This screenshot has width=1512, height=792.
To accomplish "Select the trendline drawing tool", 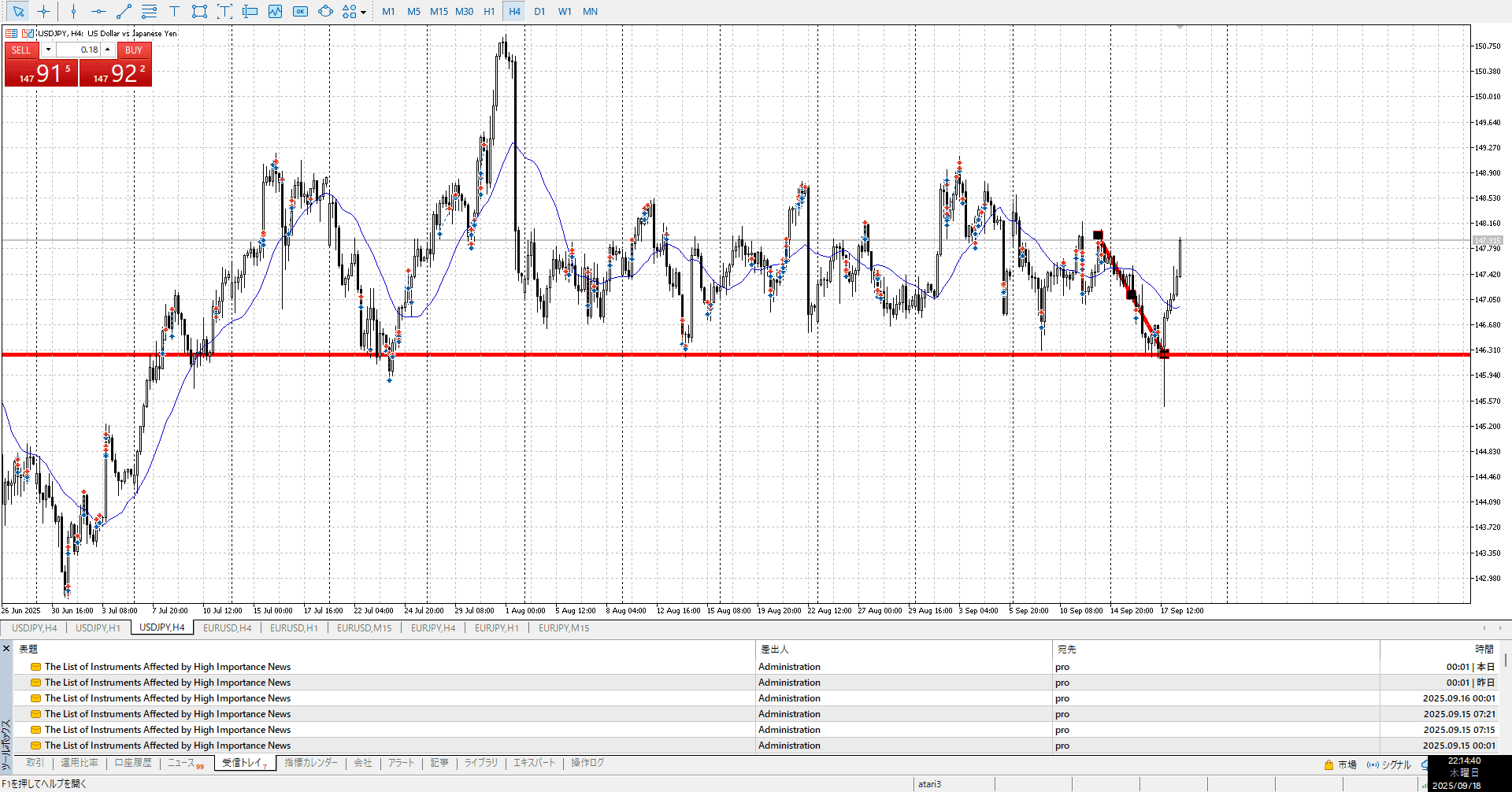I will click(x=124, y=12).
